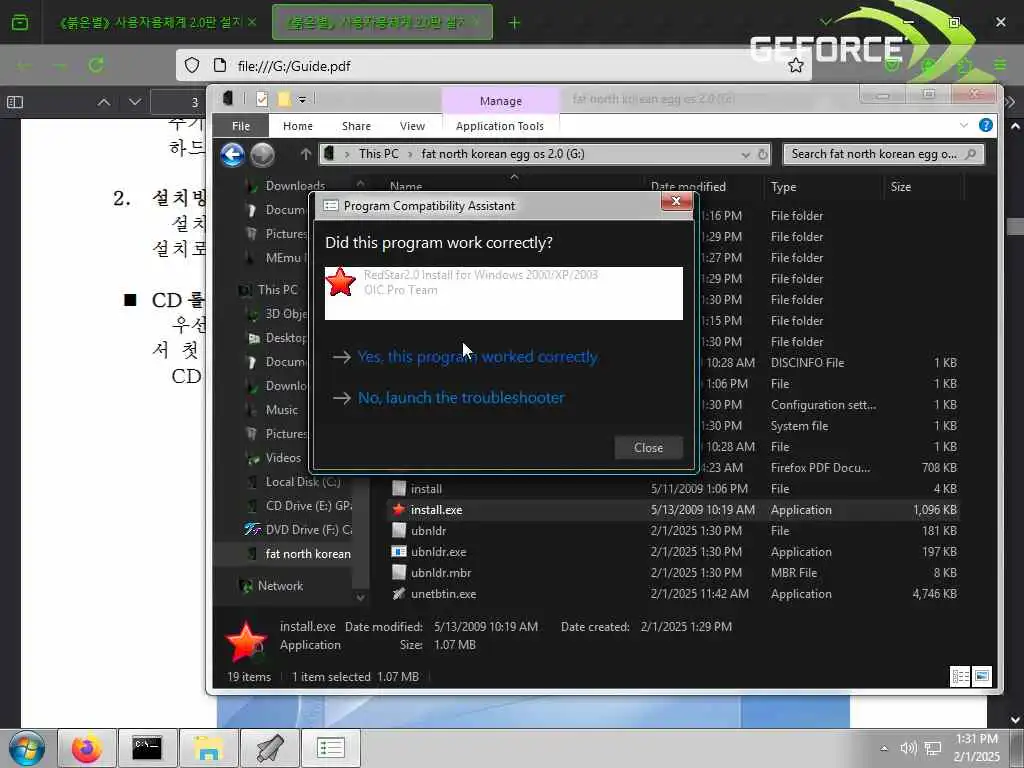Open tracking protection shield in URL bar
The height and width of the screenshot is (768, 1024).
pyautogui.click(x=191, y=66)
